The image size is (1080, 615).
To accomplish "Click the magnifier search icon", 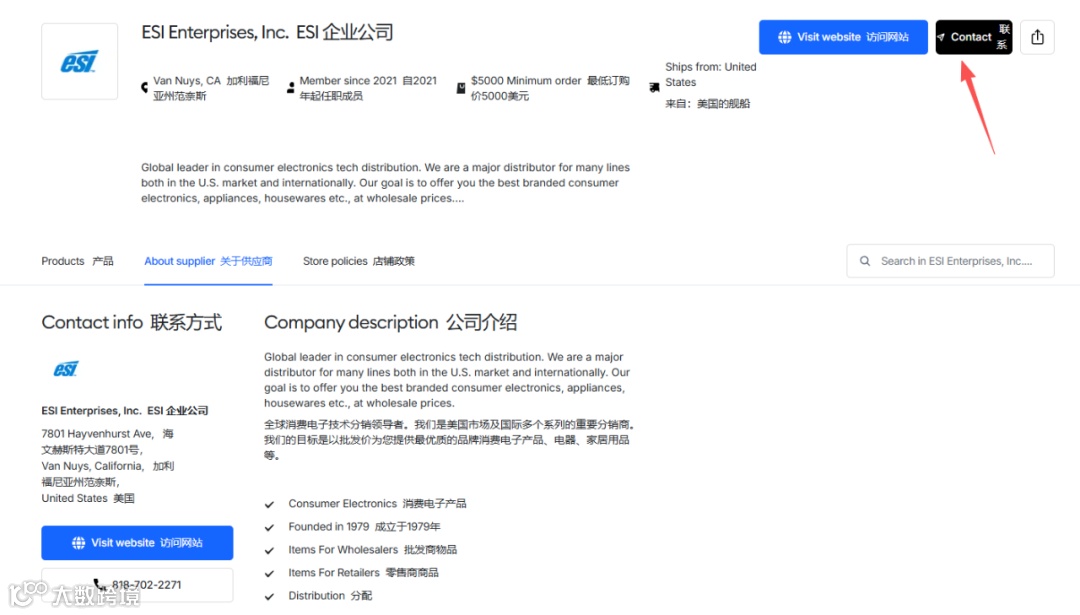I will pyautogui.click(x=864, y=261).
